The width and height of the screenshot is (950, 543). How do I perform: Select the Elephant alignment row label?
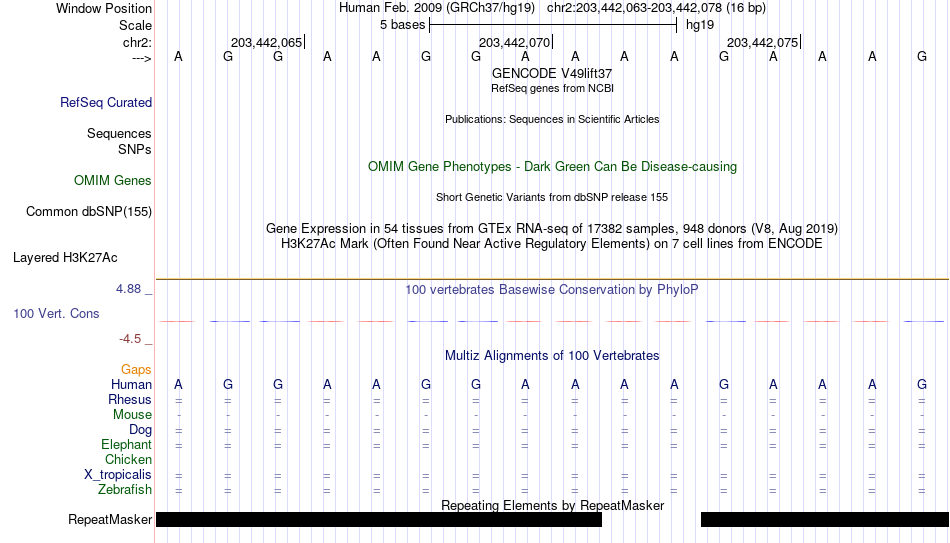(x=127, y=444)
